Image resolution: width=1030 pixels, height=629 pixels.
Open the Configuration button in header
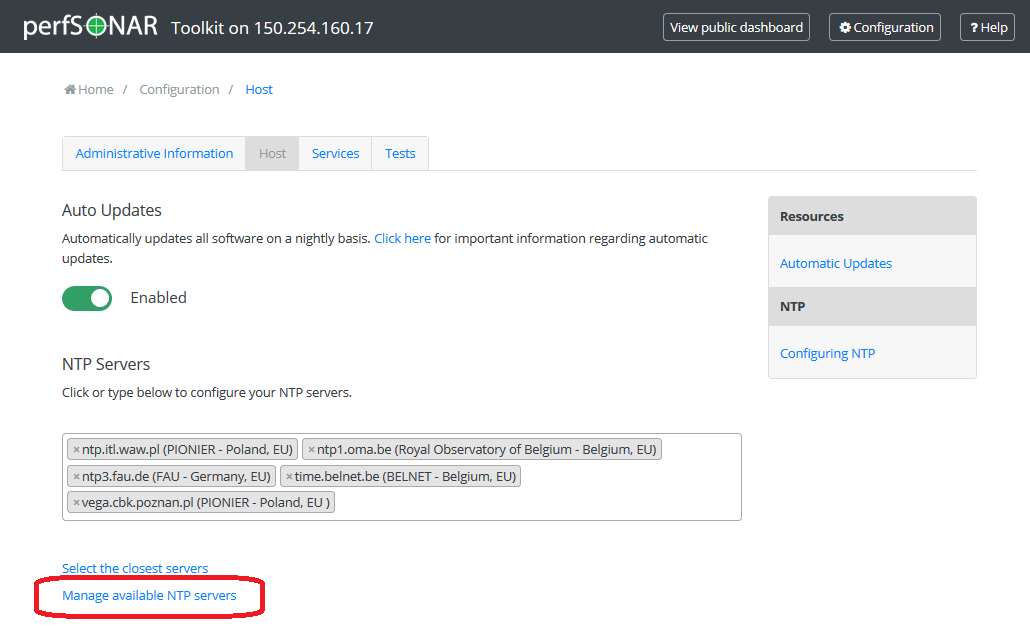click(885, 27)
